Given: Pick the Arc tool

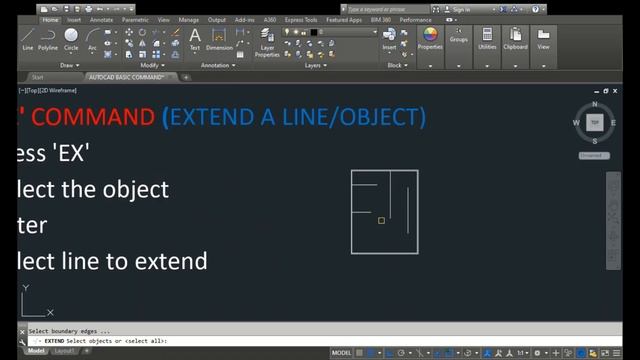Looking at the screenshot, I should coord(92,40).
